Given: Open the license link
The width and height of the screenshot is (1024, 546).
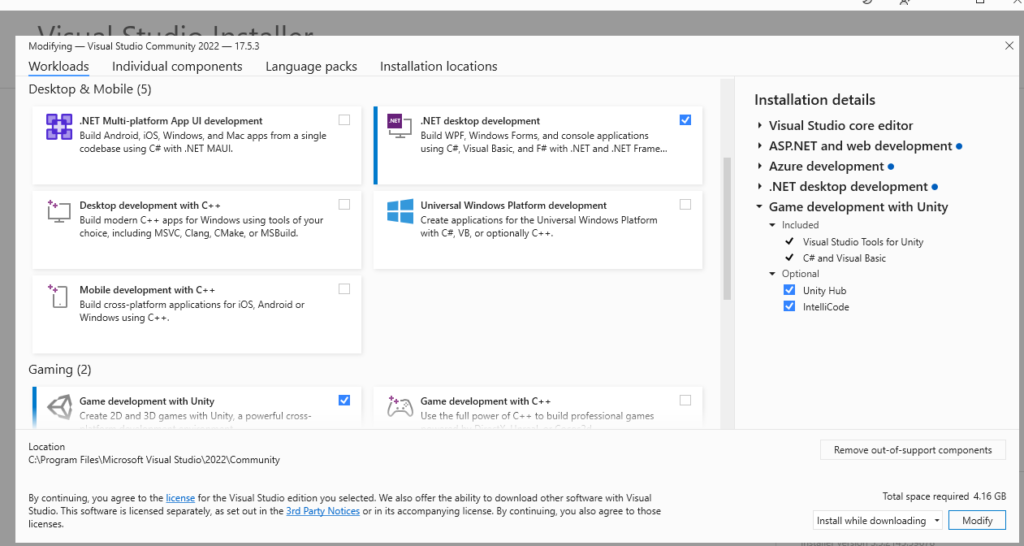Looking at the screenshot, I should click(x=180, y=498).
